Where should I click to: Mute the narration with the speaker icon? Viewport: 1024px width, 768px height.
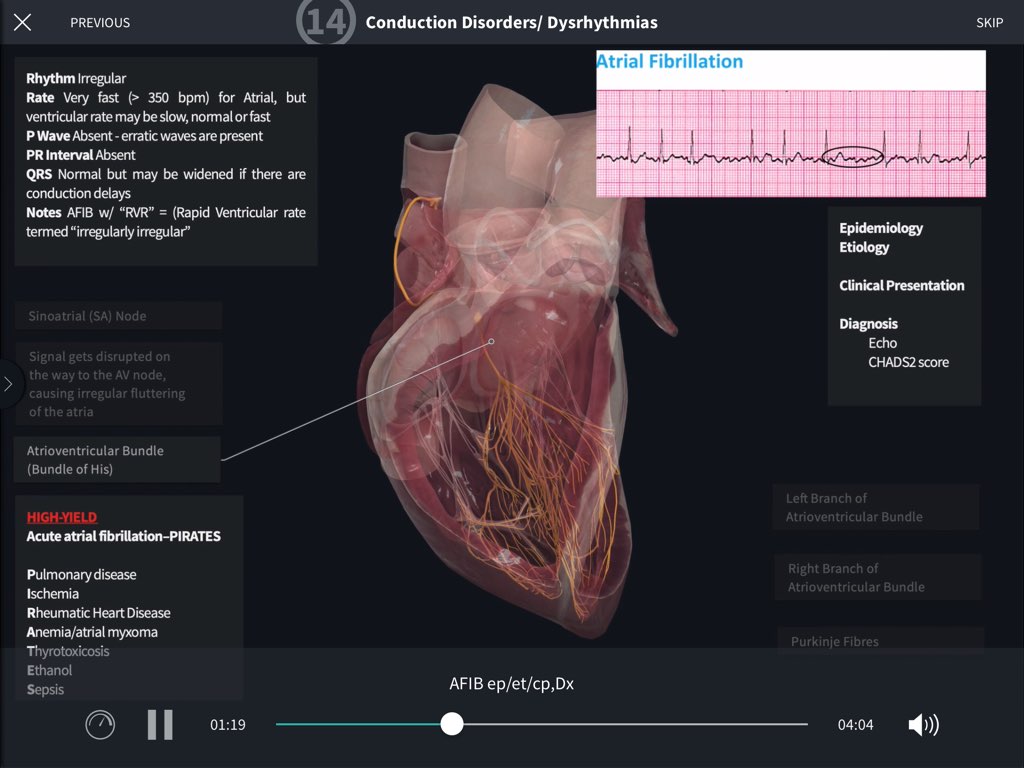click(x=922, y=725)
